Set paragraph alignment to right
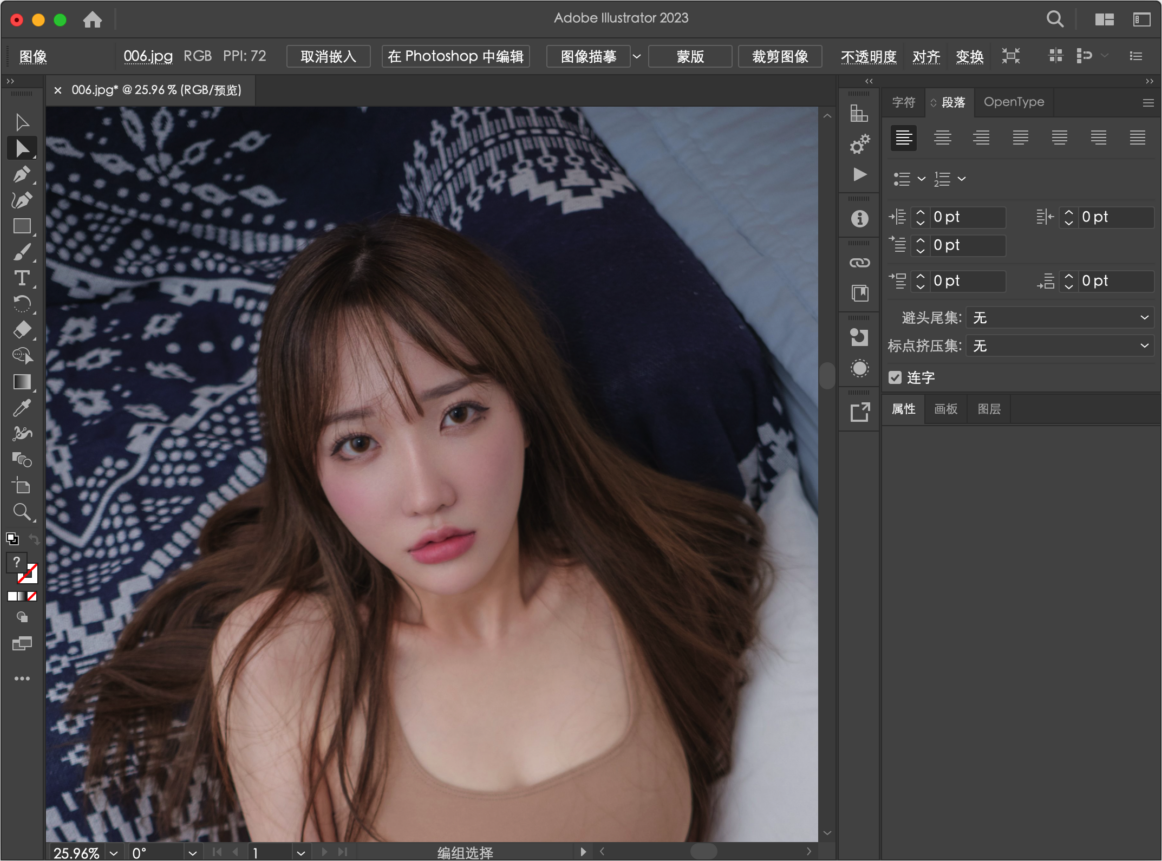This screenshot has width=1162, height=861. point(981,138)
